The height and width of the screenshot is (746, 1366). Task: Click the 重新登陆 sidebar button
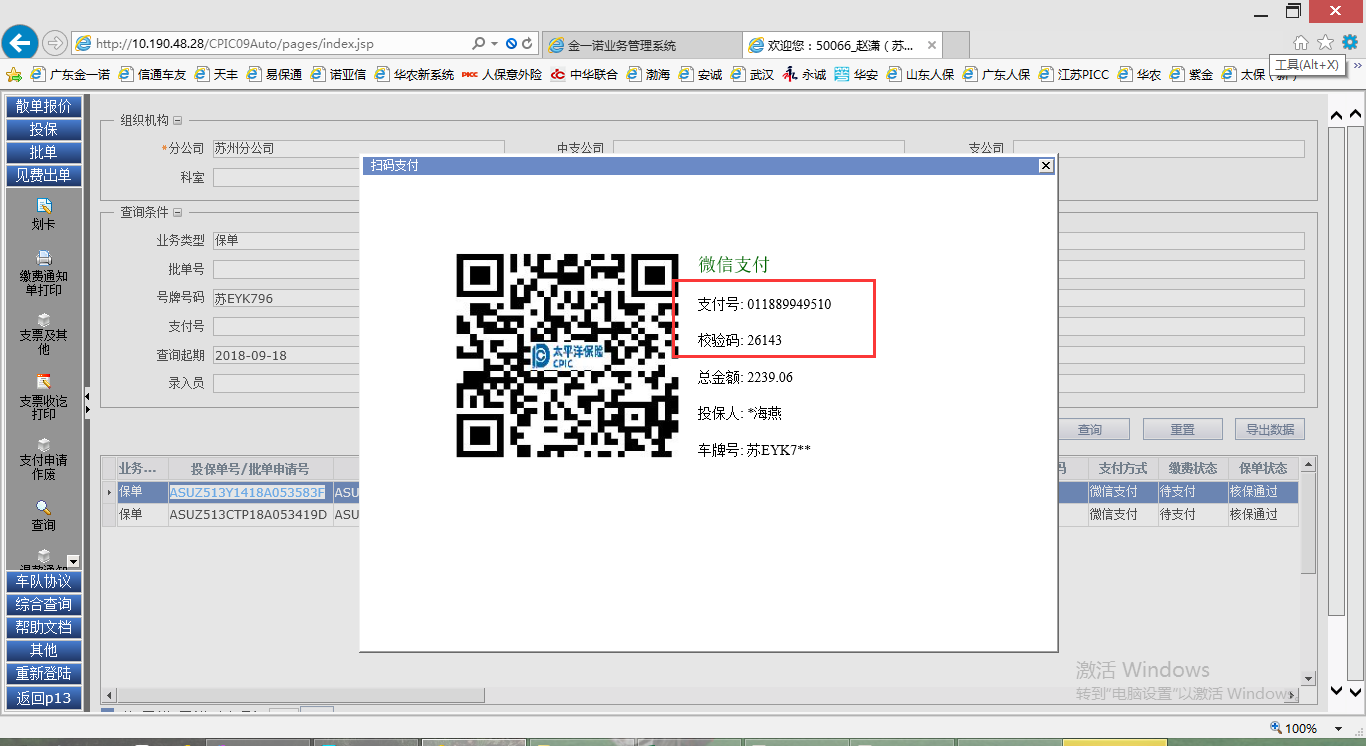(x=43, y=674)
